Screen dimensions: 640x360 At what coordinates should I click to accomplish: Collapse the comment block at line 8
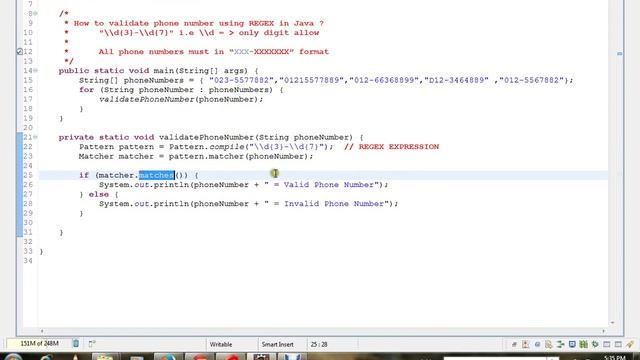(36, 13)
